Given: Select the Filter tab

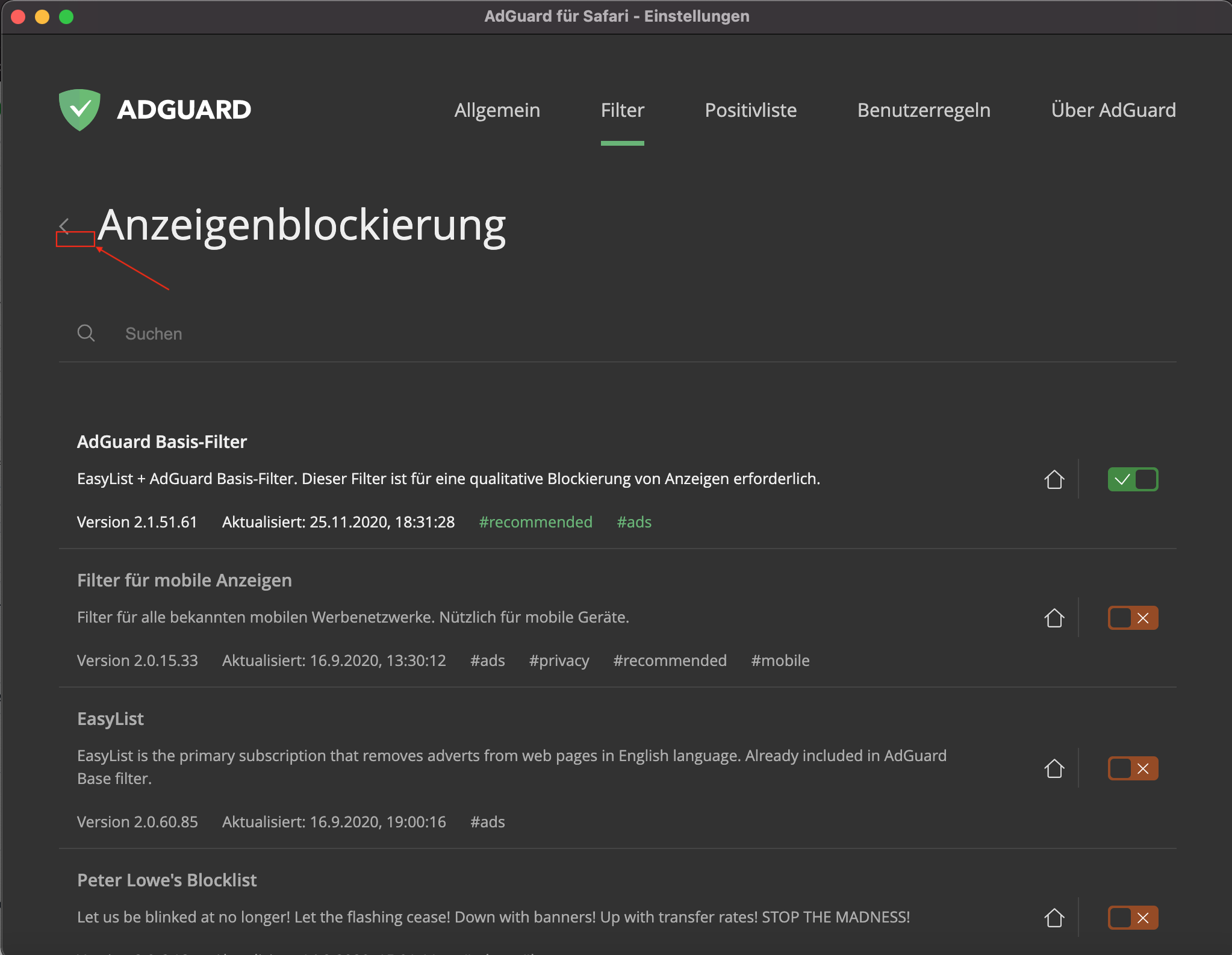Looking at the screenshot, I should 622,110.
